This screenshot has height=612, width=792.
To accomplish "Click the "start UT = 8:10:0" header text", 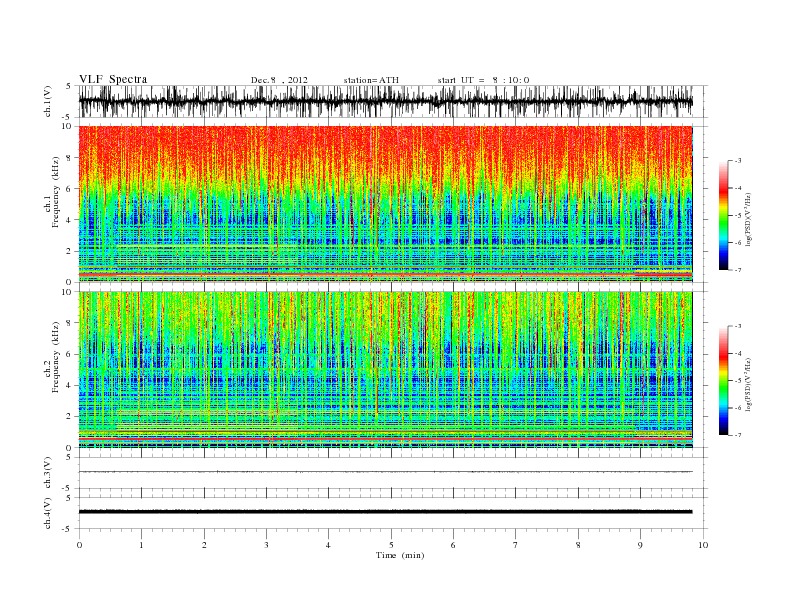I will [x=483, y=80].
